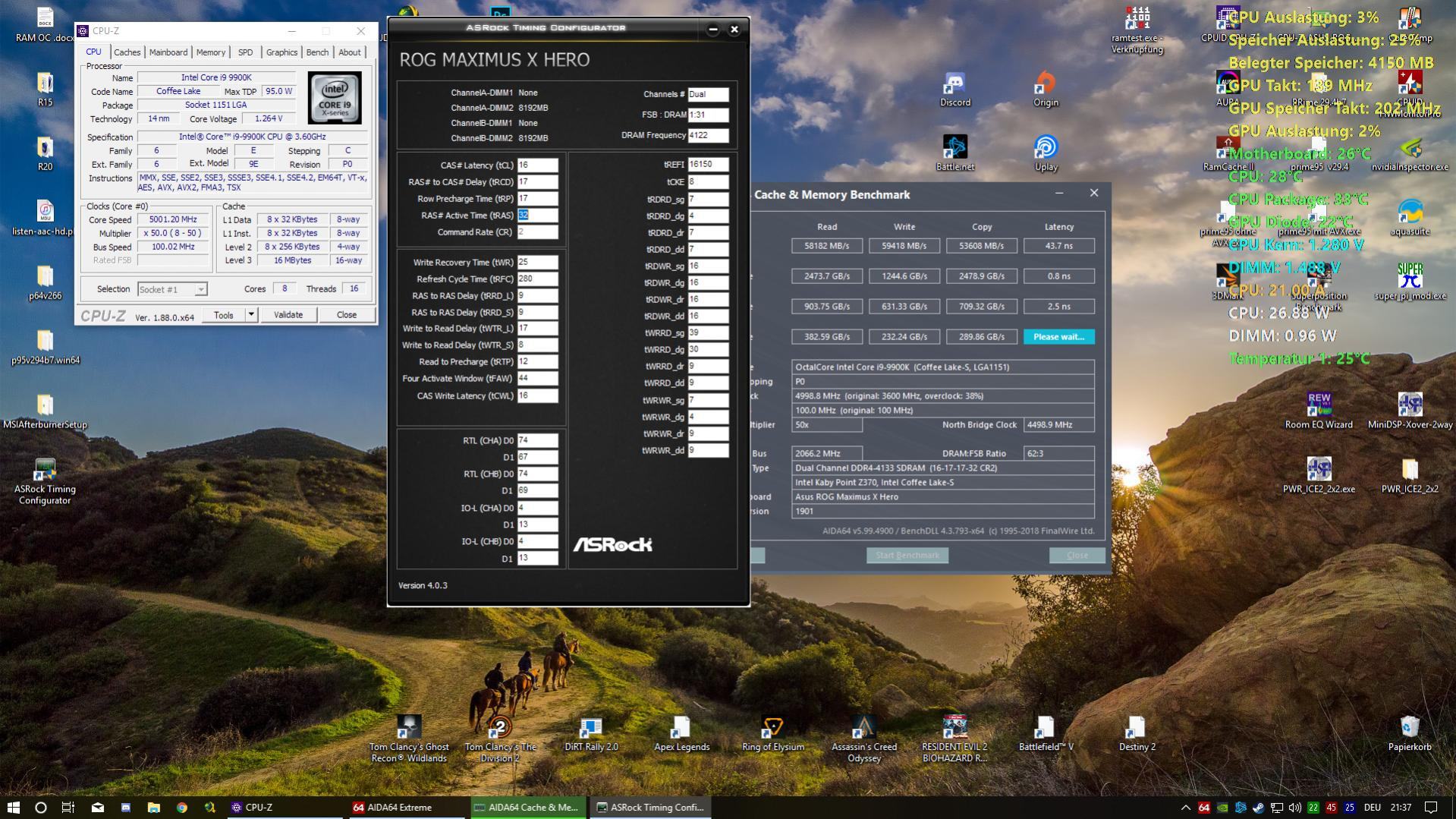Expand the CPU-Z Tools dropdown arrow

click(x=251, y=315)
